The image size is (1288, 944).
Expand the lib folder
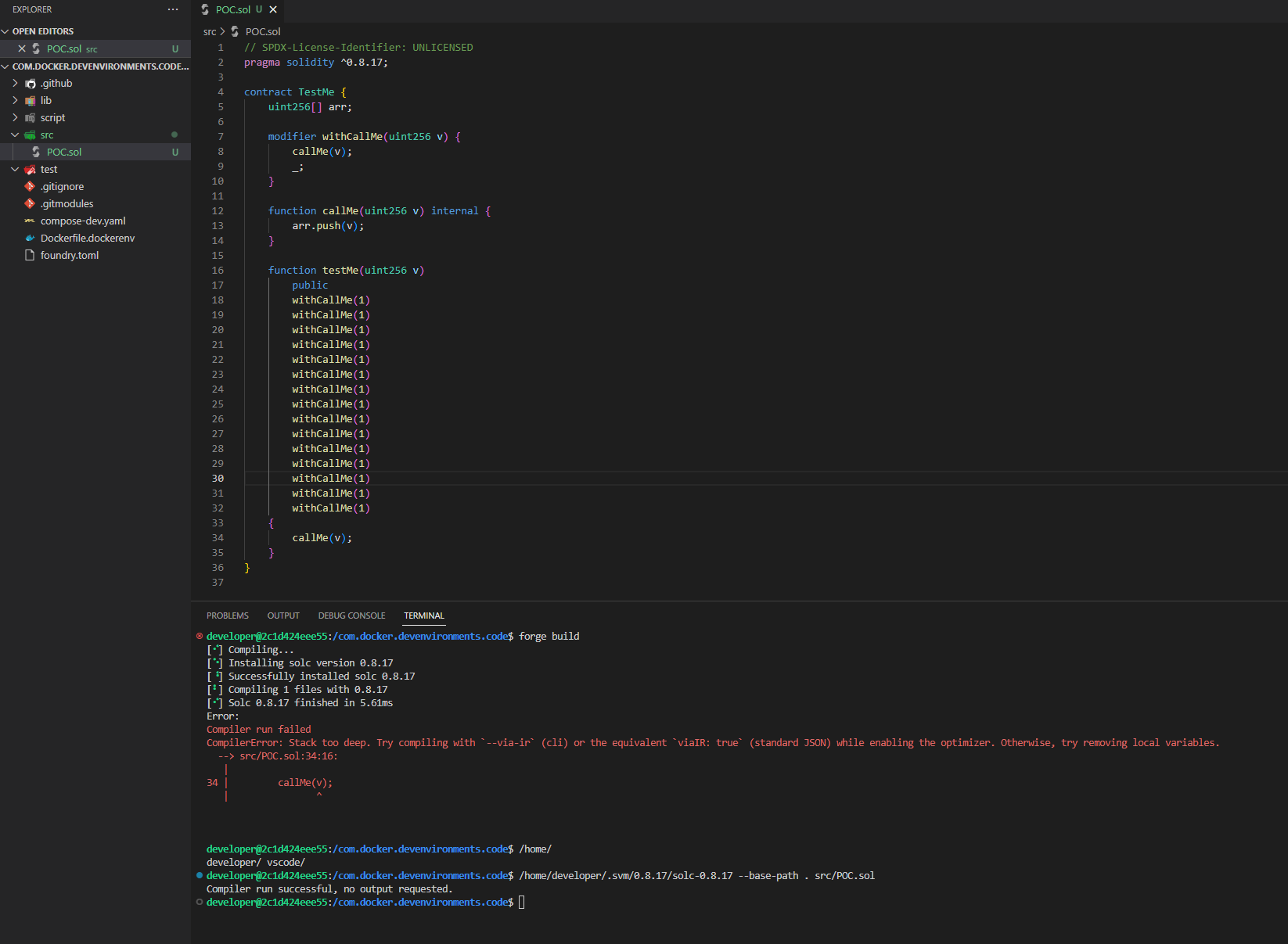tap(15, 100)
